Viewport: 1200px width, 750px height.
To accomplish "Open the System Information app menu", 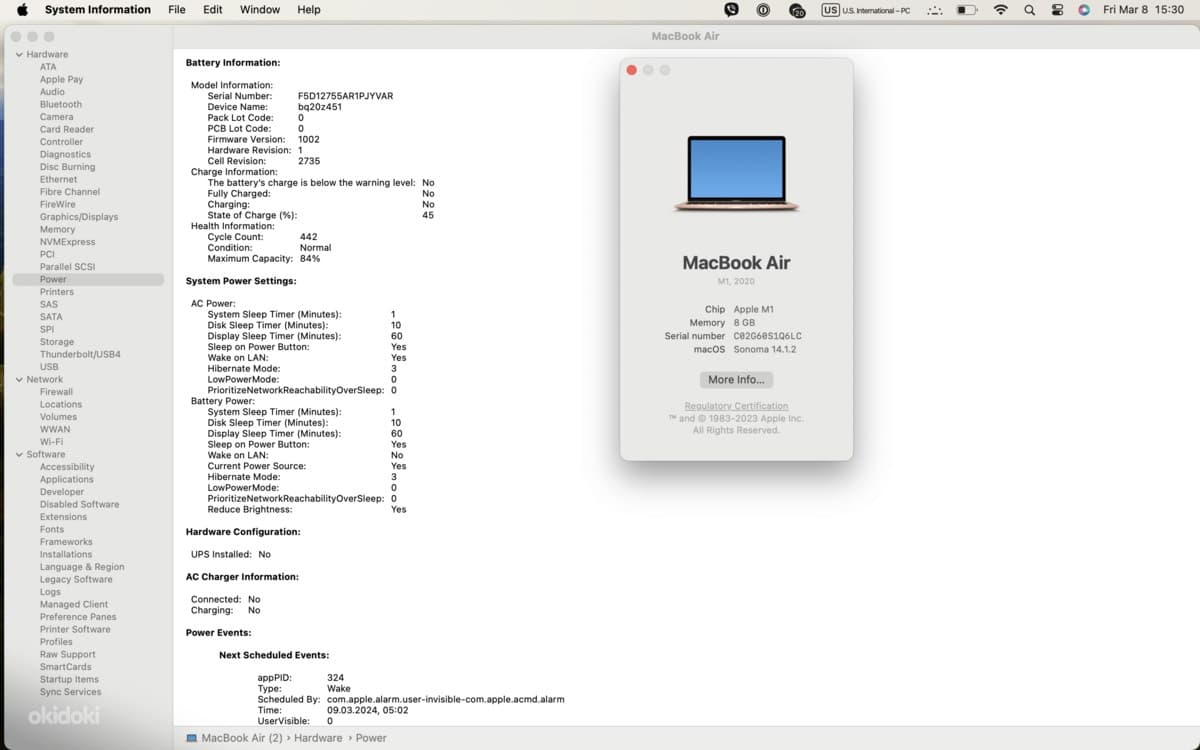I will [x=98, y=9].
